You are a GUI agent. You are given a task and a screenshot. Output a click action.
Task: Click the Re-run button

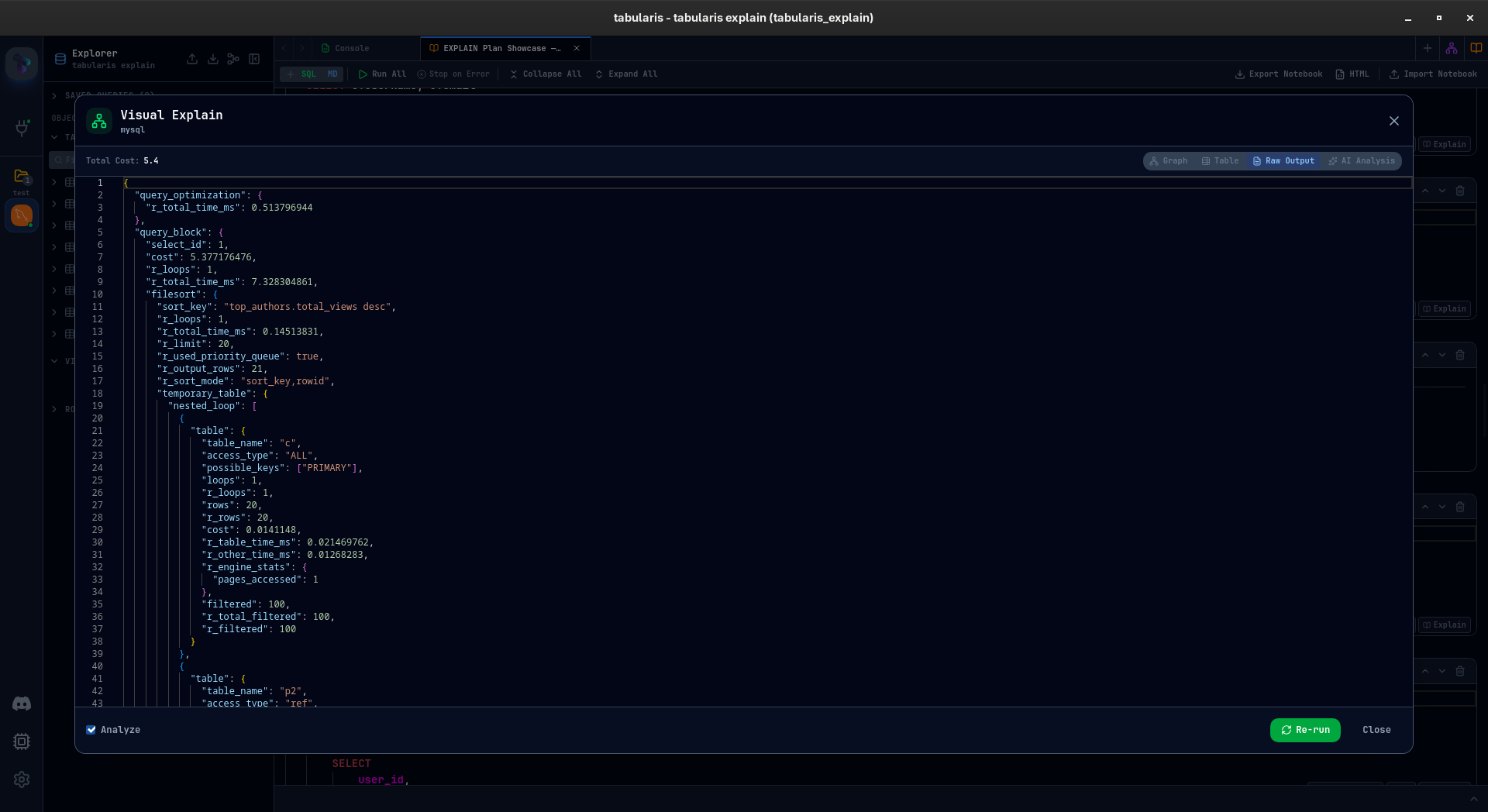pyautogui.click(x=1305, y=730)
